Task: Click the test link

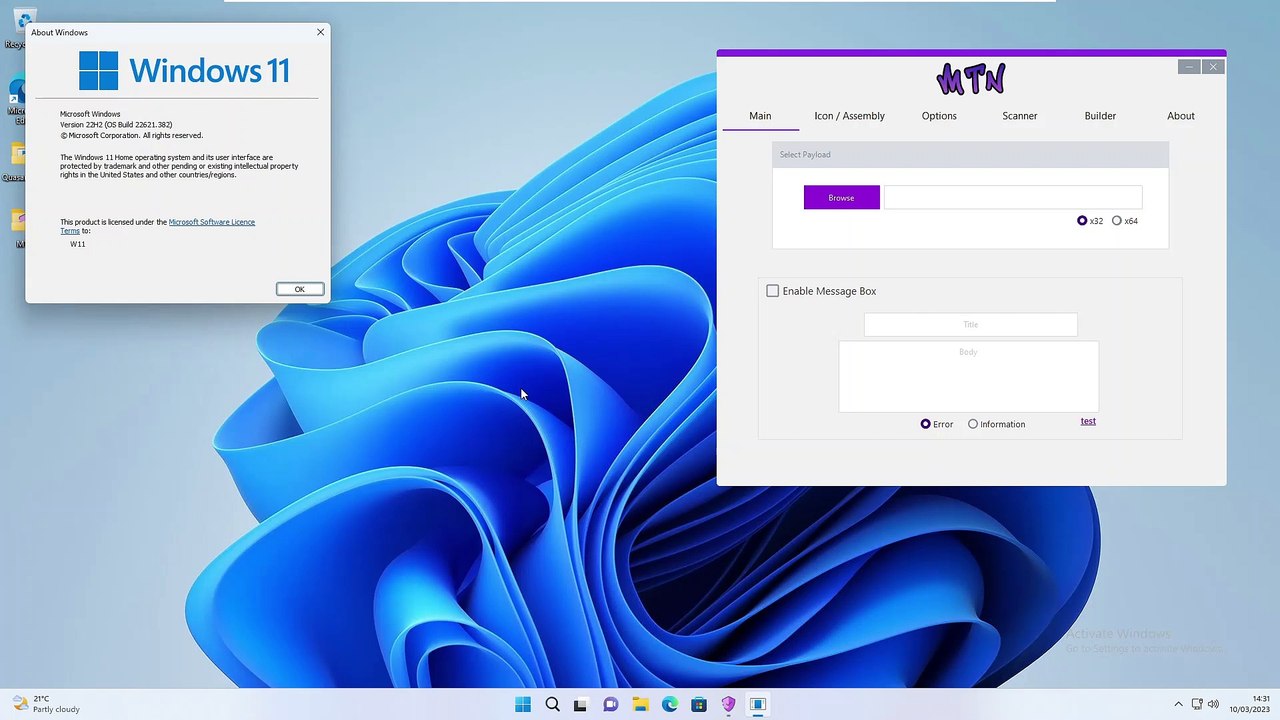Action: pyautogui.click(x=1088, y=421)
